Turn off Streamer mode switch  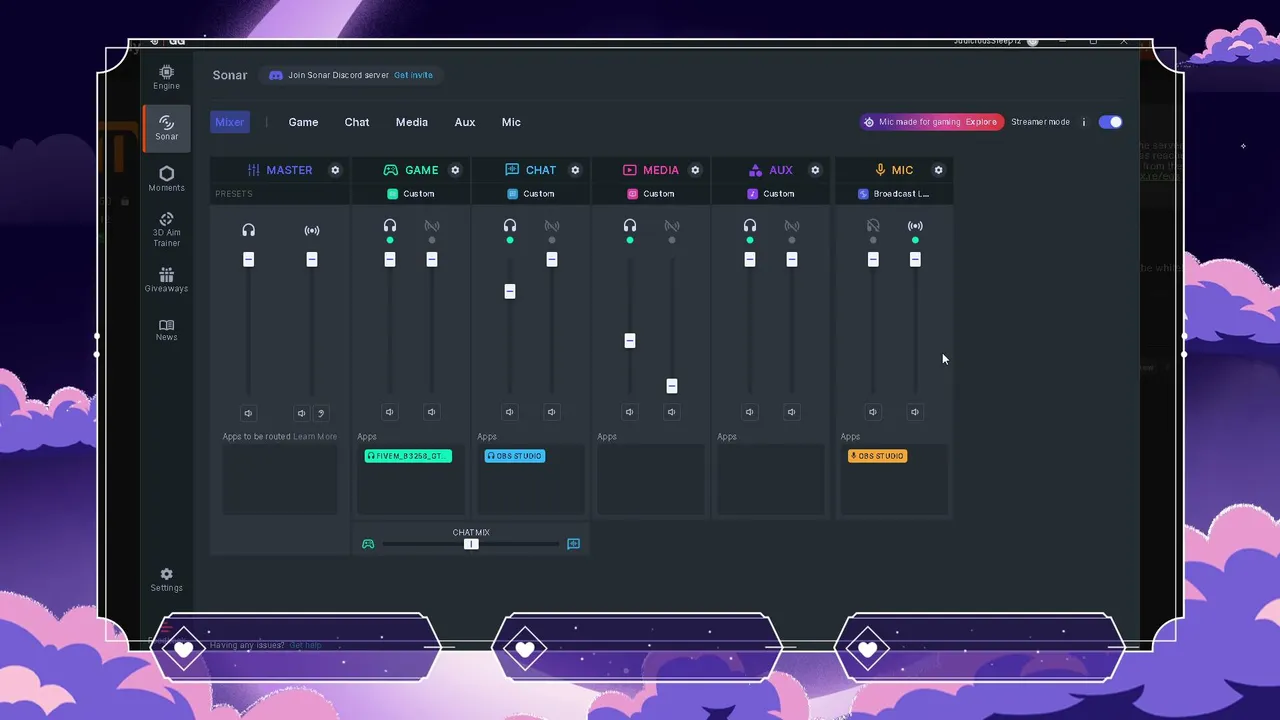[x=1110, y=122]
